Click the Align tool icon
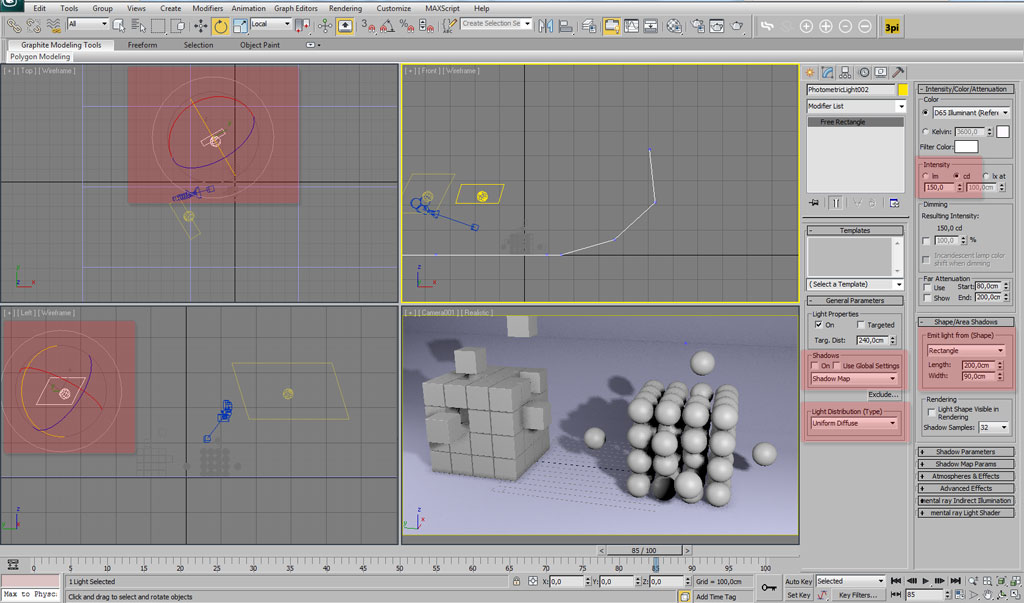Viewport: 1024px width, 603px height. (x=566, y=26)
